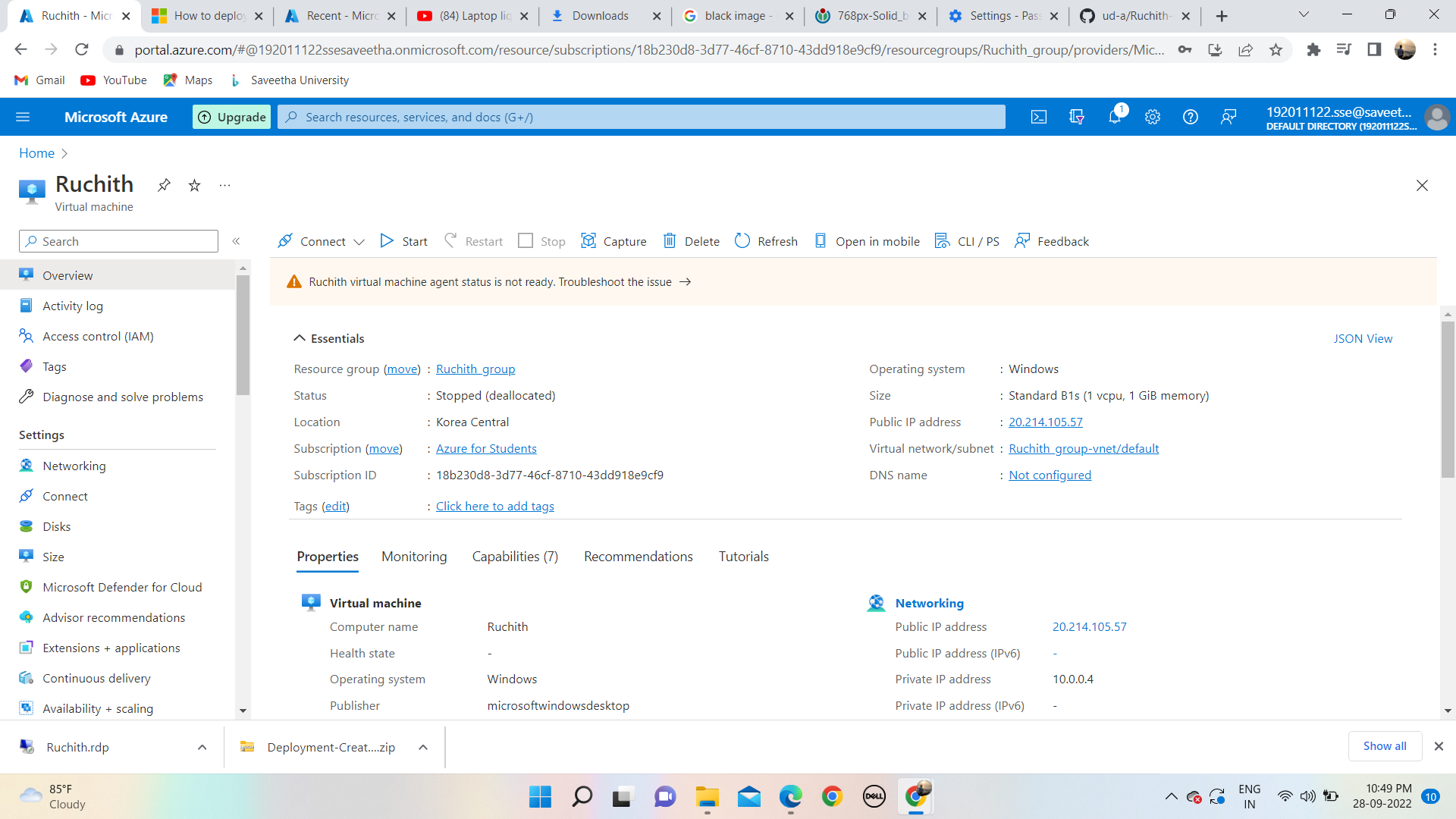Viewport: 1456px width, 819px height.
Task: Collapse the left sidebar menu
Action: [x=236, y=241]
